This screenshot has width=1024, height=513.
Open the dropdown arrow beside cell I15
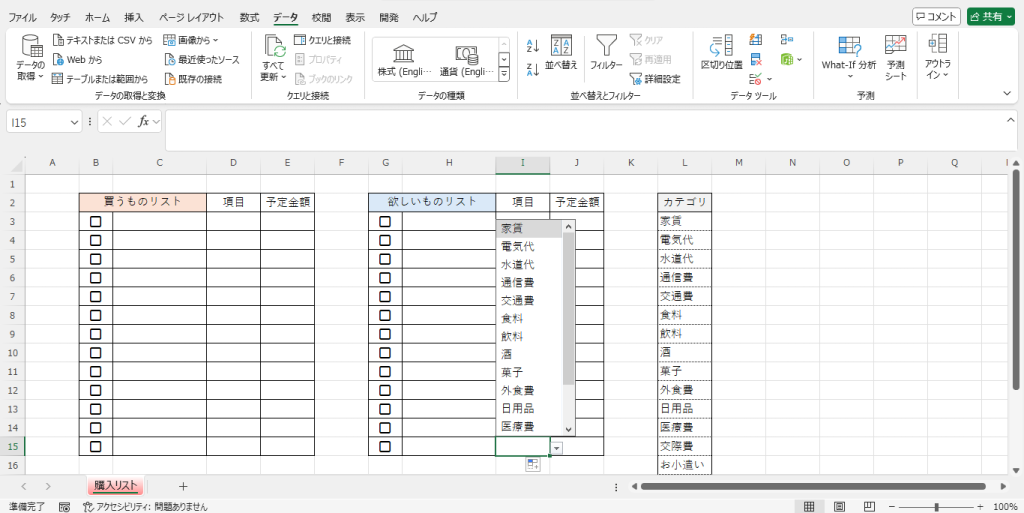coord(557,447)
